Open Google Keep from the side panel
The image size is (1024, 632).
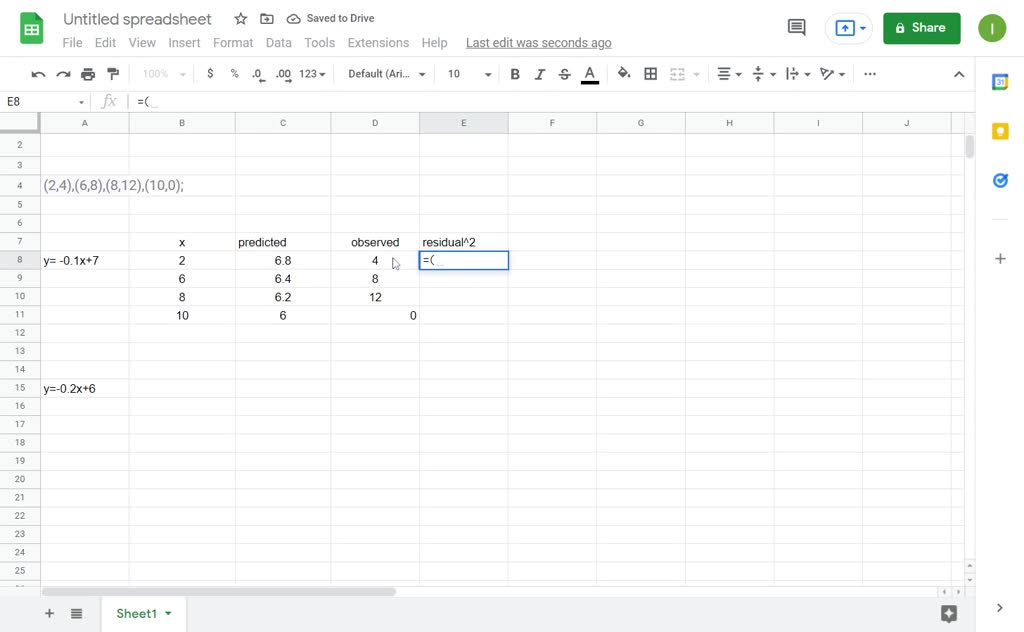[1000, 130]
